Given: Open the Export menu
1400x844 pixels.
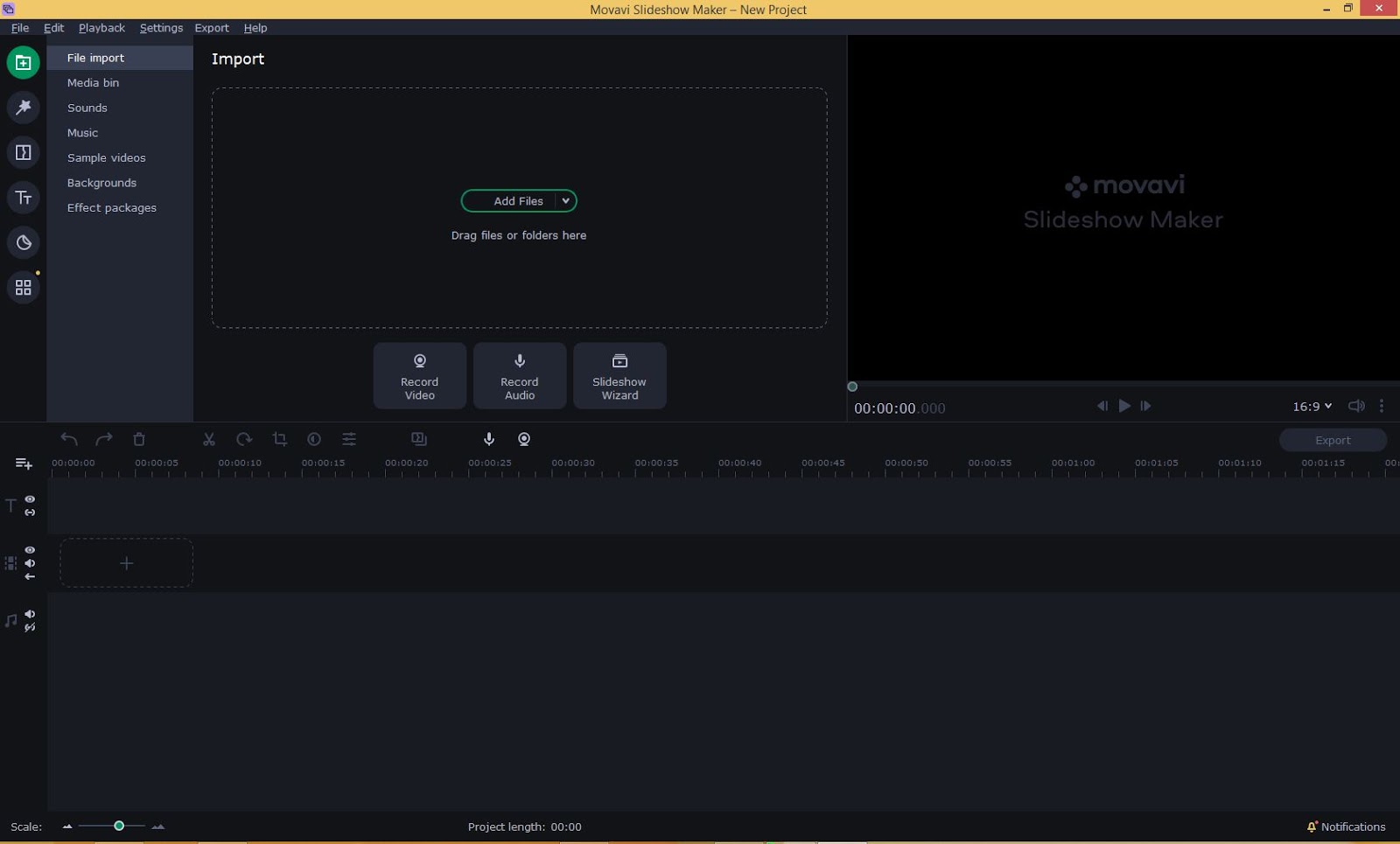Looking at the screenshot, I should pyautogui.click(x=212, y=28).
